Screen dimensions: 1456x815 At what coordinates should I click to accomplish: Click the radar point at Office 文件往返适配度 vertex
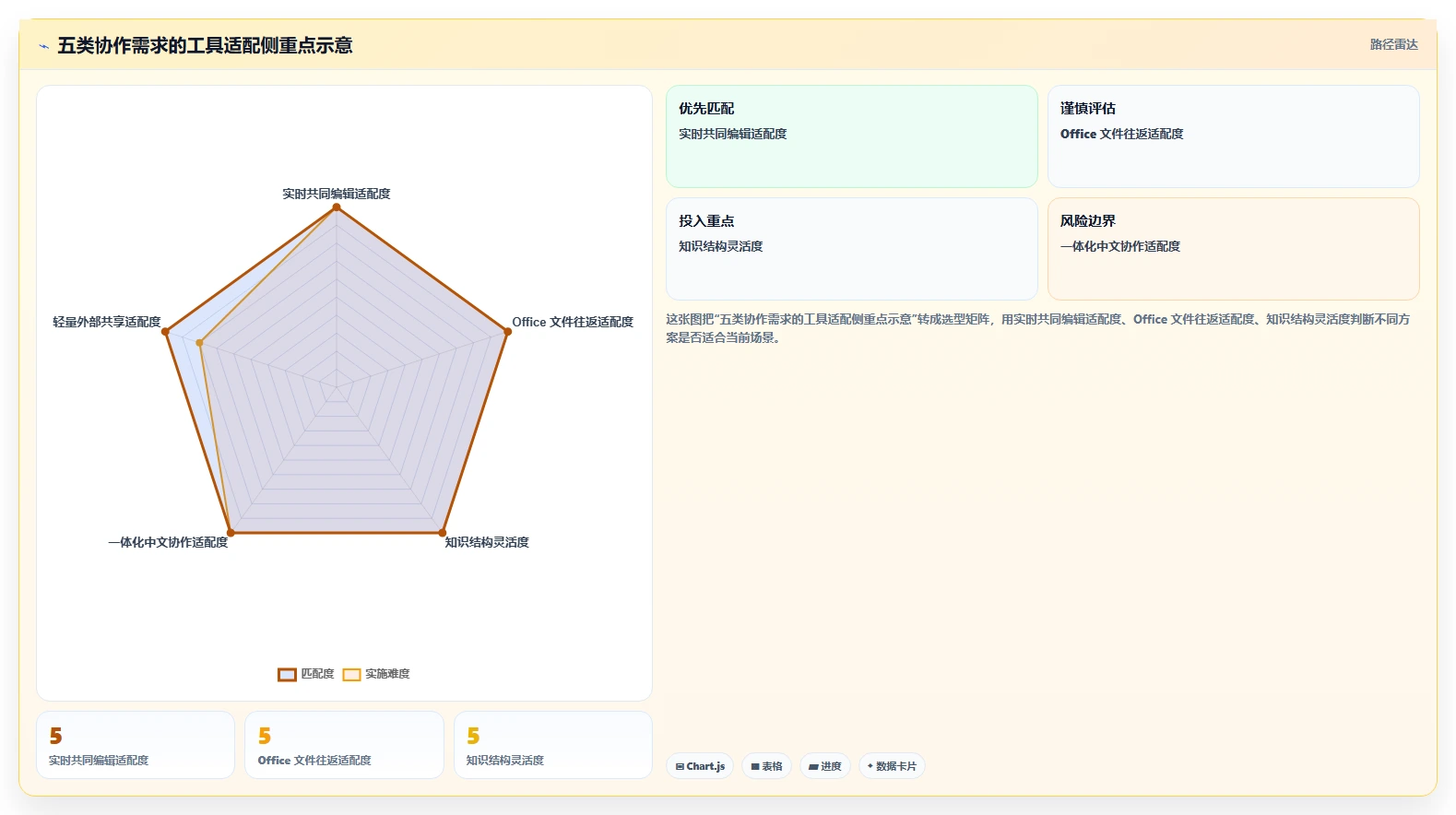pos(507,331)
